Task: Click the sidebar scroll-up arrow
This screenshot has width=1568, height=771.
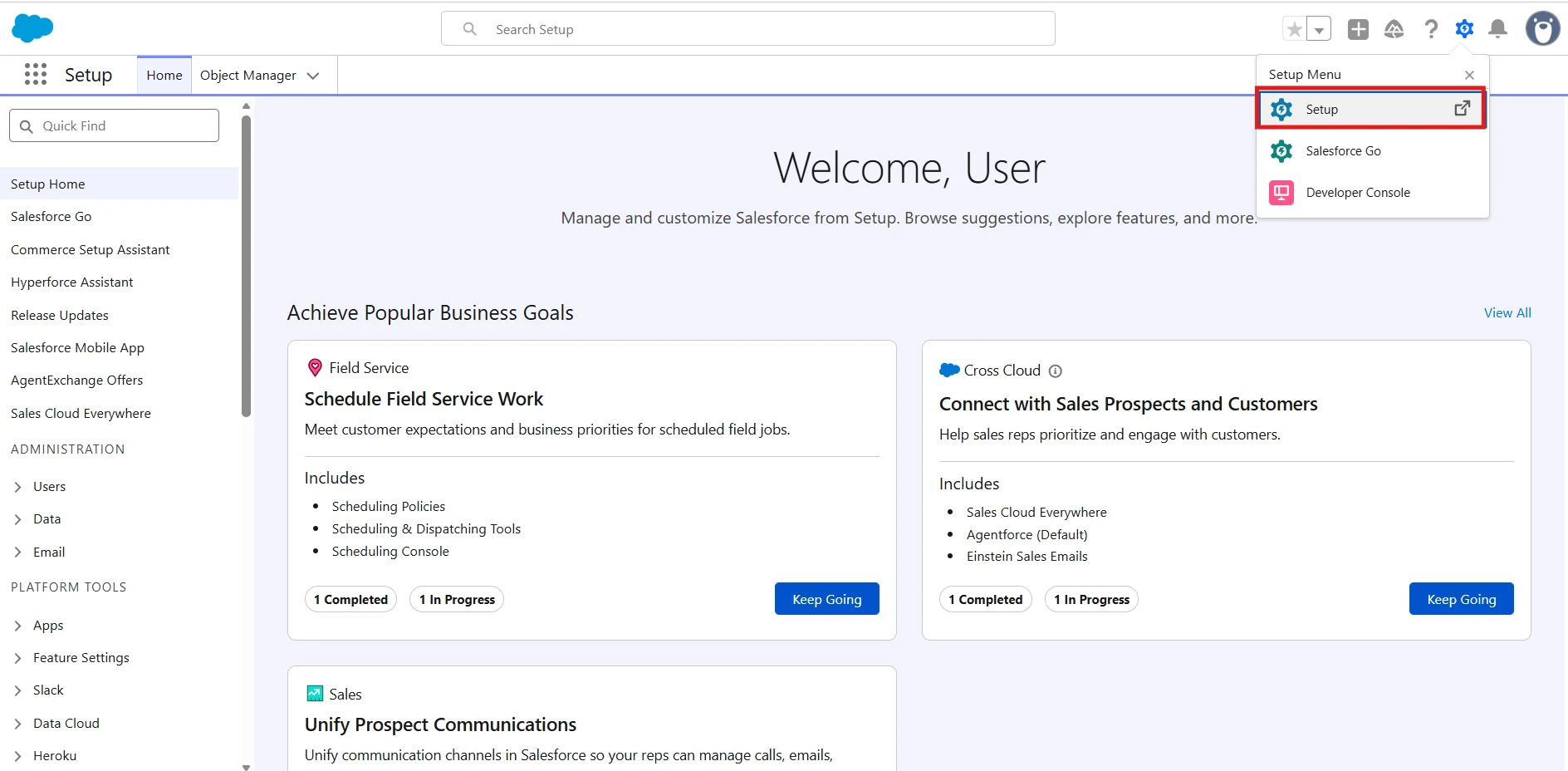Action: click(246, 106)
